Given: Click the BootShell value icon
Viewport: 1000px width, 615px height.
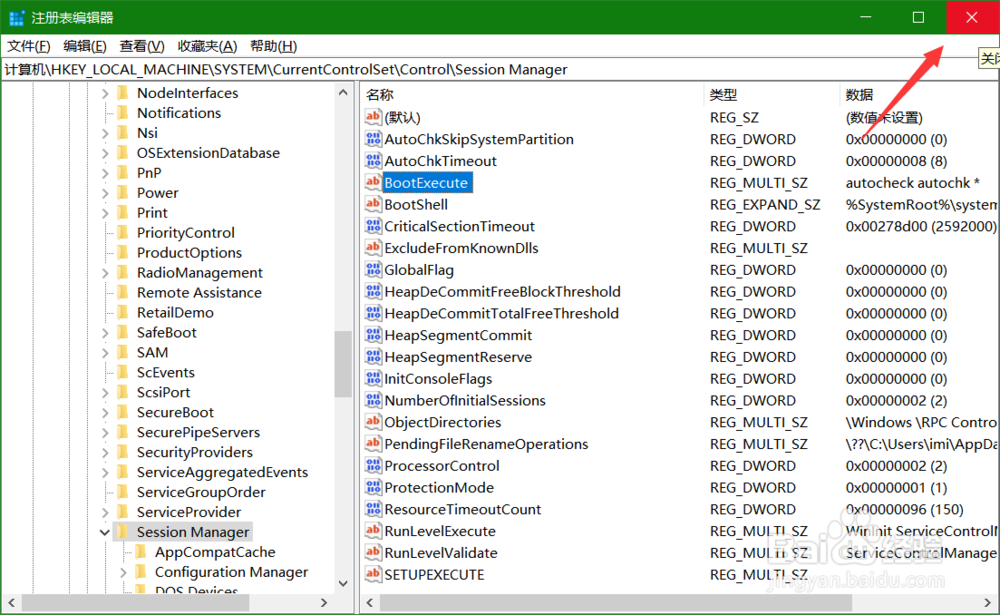Looking at the screenshot, I should [x=373, y=204].
